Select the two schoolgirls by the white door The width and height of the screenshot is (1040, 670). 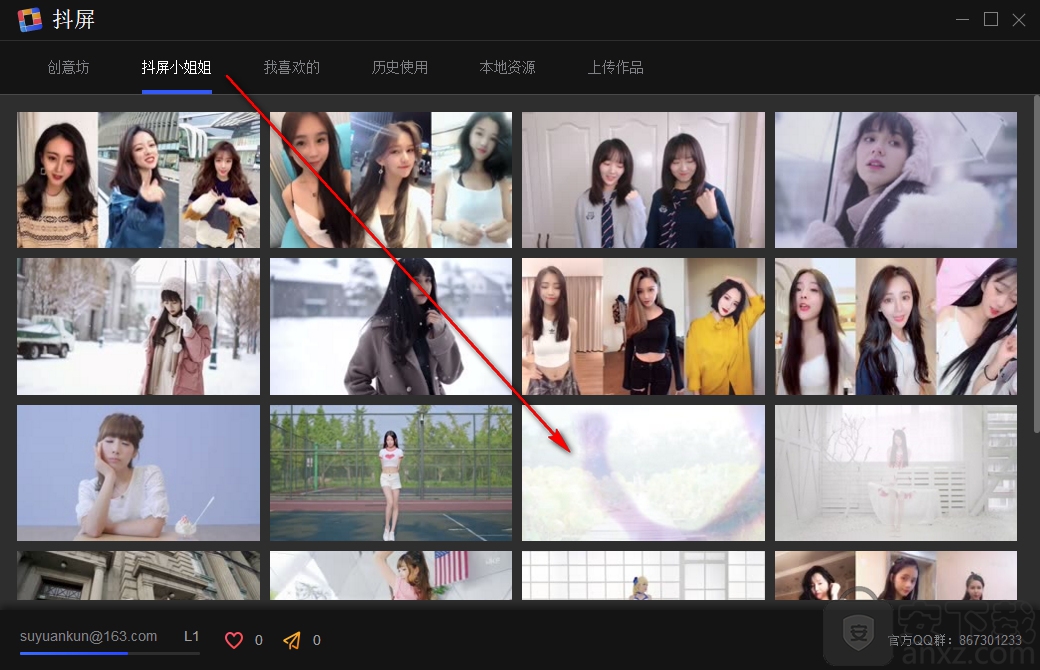(x=643, y=180)
